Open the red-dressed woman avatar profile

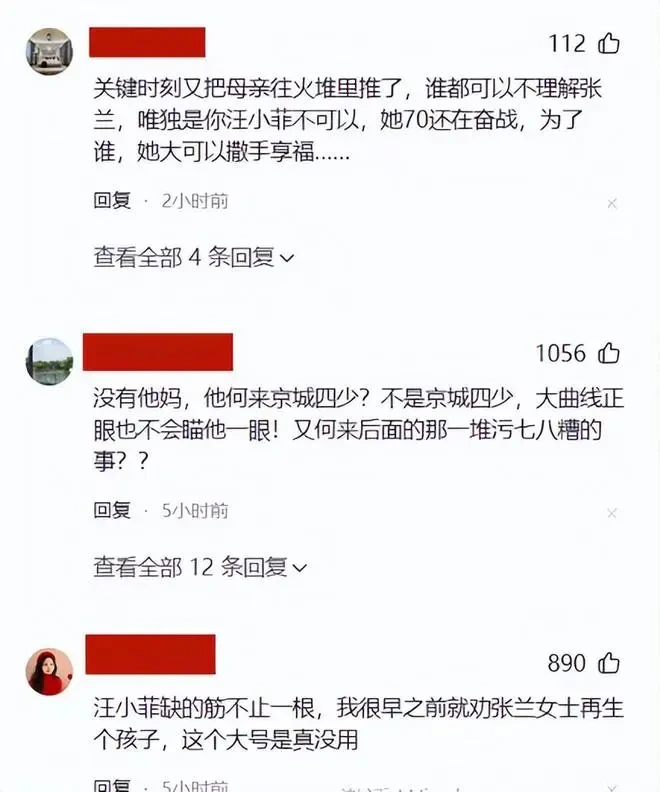[49, 672]
